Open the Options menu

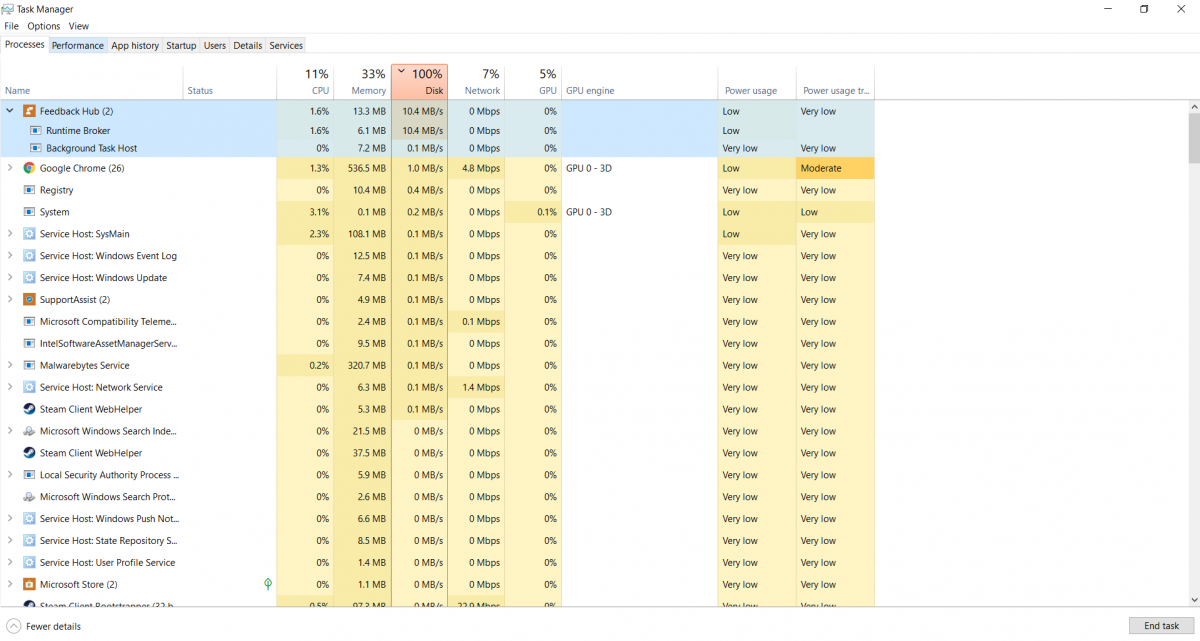(44, 26)
